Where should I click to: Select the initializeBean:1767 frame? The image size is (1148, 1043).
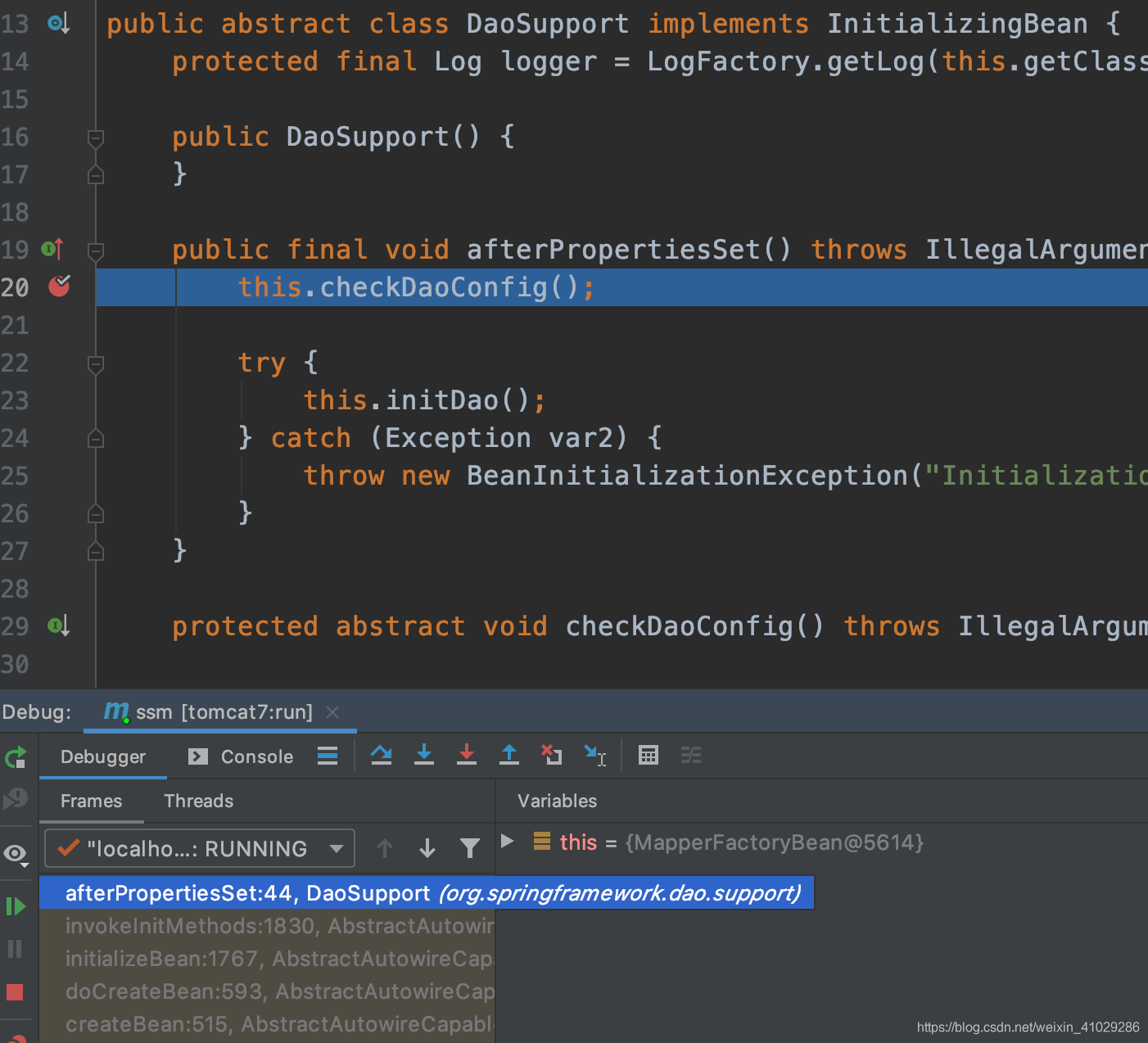(267, 959)
